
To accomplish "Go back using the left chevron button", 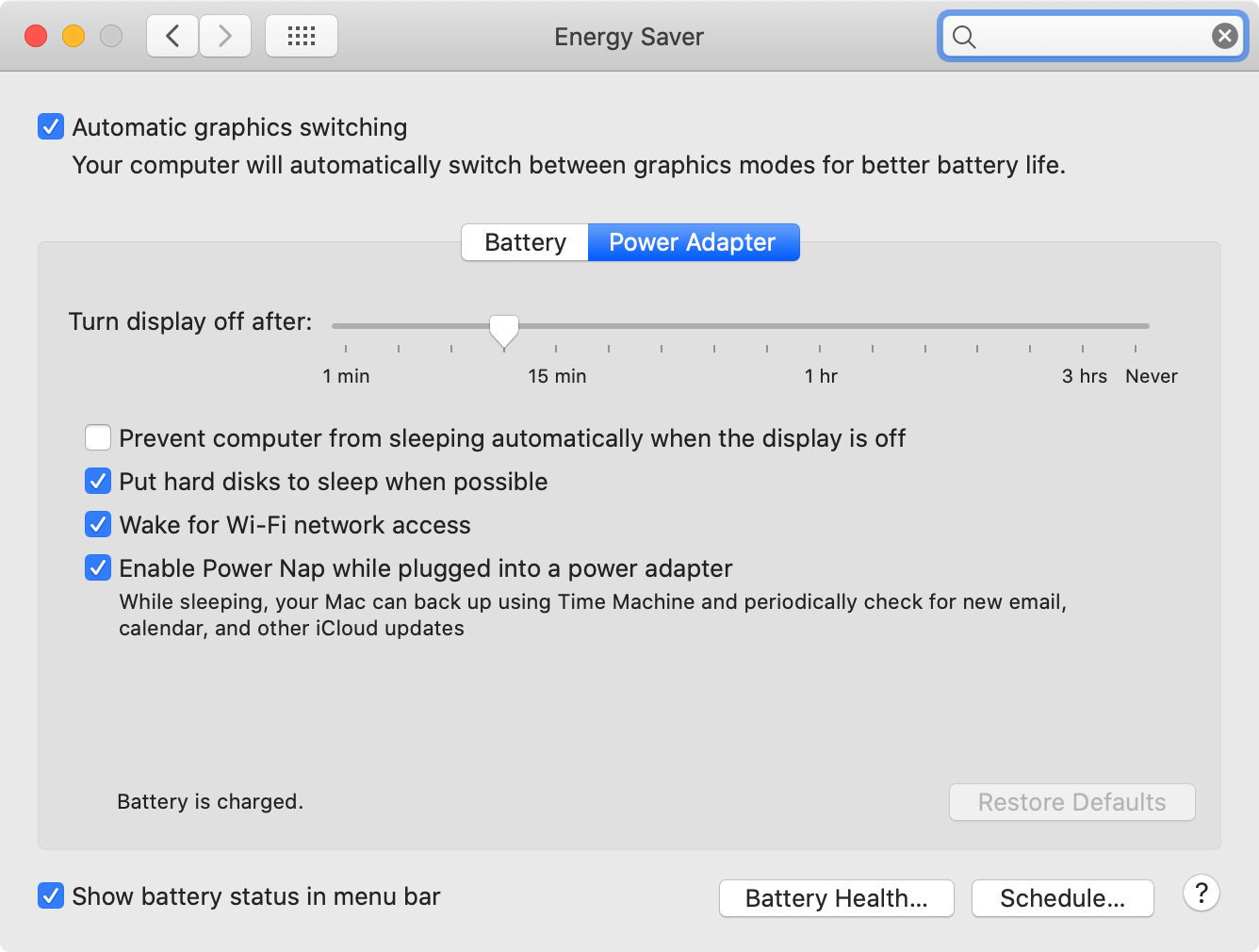I will click(172, 37).
